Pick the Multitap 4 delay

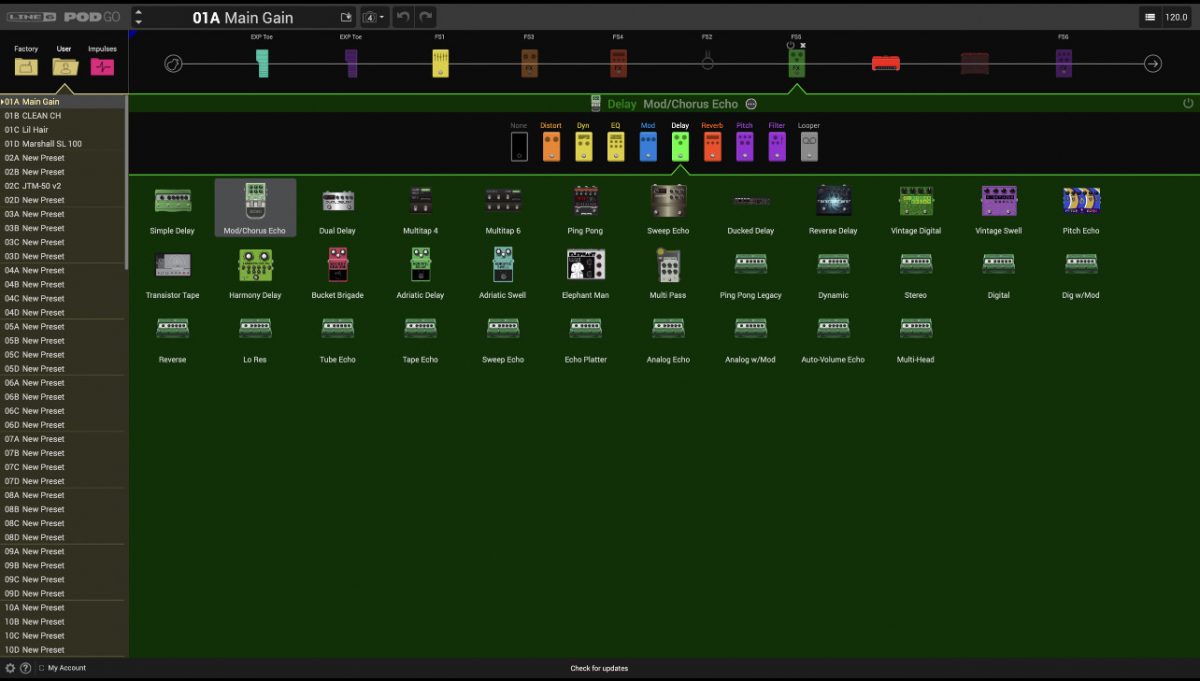pos(420,210)
